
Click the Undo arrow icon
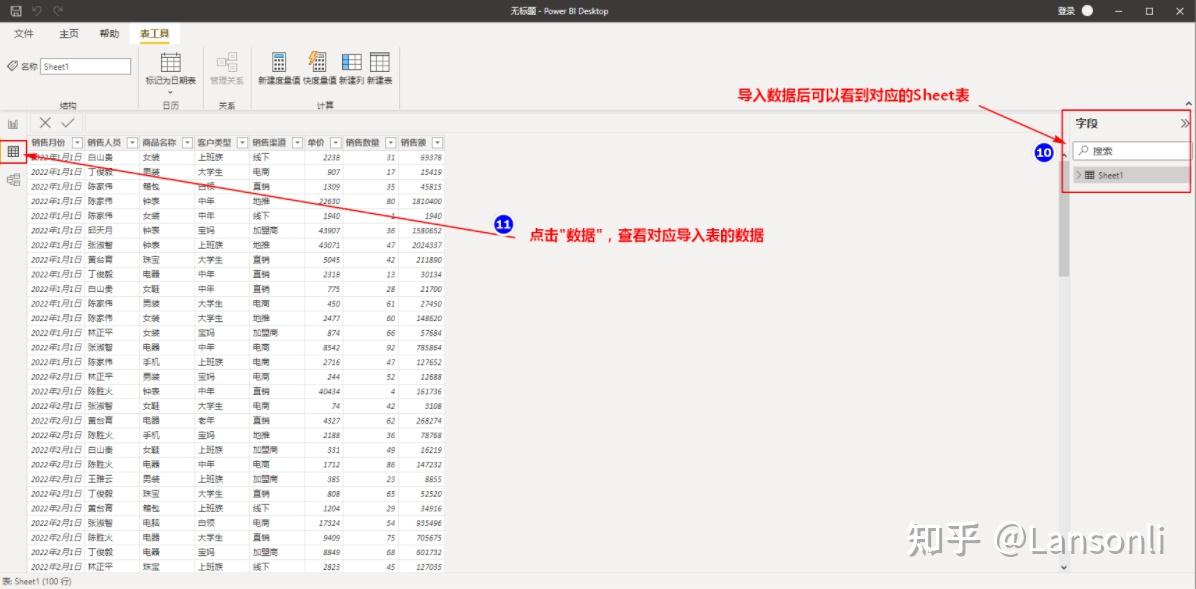(x=37, y=11)
